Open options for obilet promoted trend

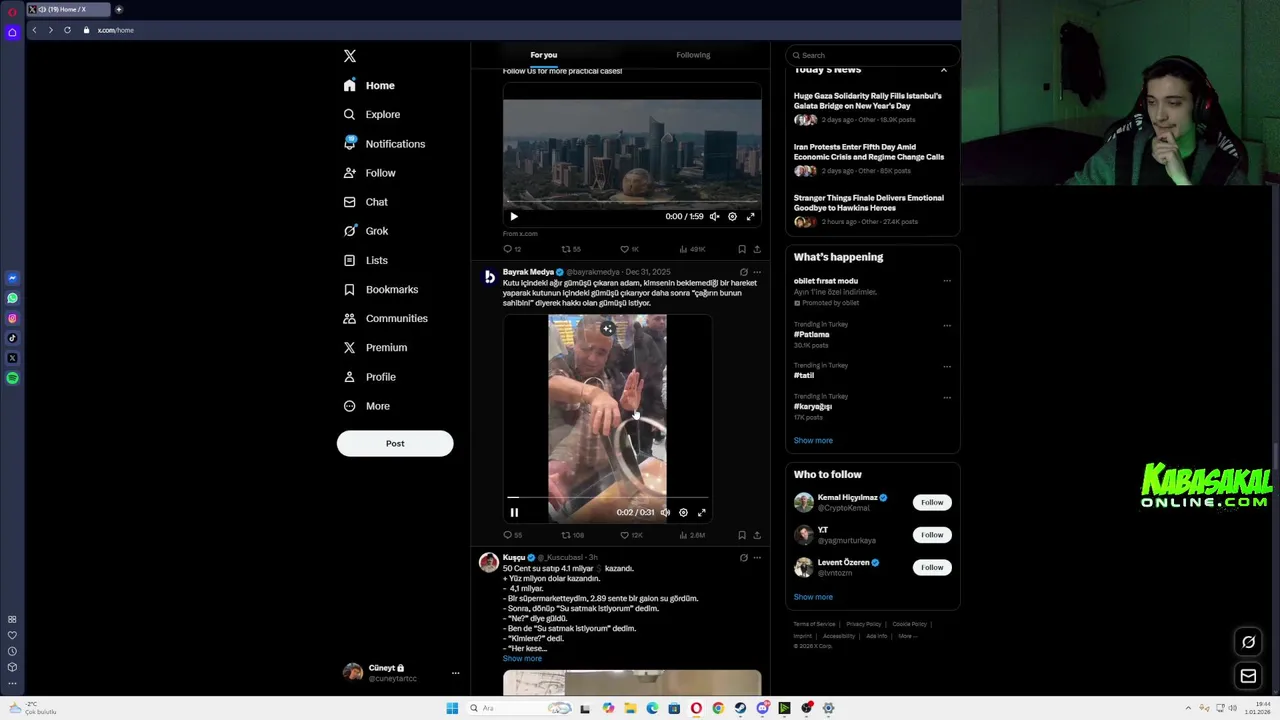tap(947, 281)
